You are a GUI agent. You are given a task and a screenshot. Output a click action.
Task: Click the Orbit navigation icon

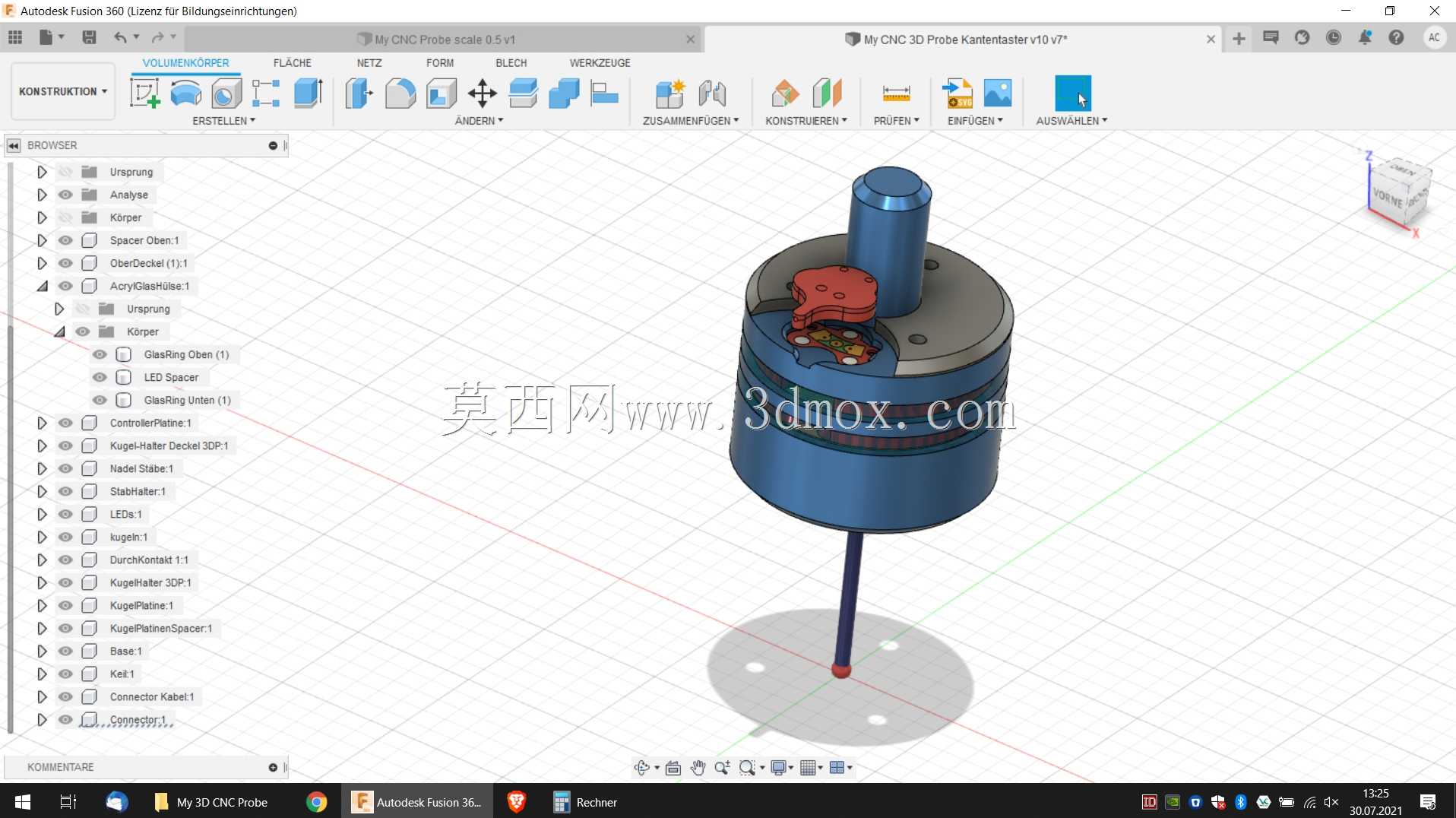[642, 768]
